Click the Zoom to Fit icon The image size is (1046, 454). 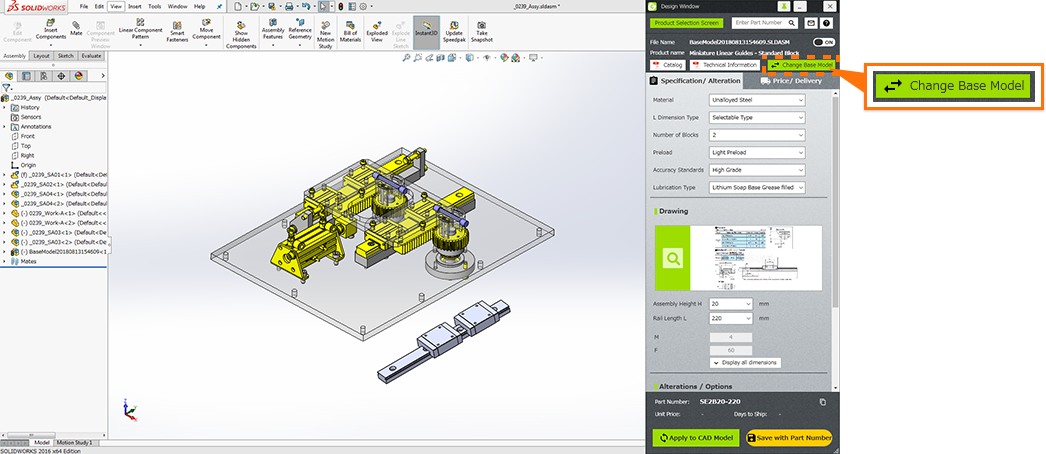click(x=406, y=58)
